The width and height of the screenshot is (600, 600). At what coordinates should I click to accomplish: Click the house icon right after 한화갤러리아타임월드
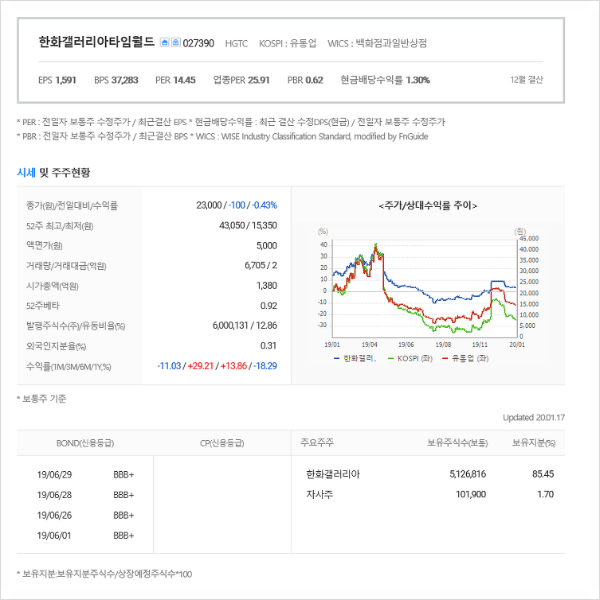(x=165, y=42)
